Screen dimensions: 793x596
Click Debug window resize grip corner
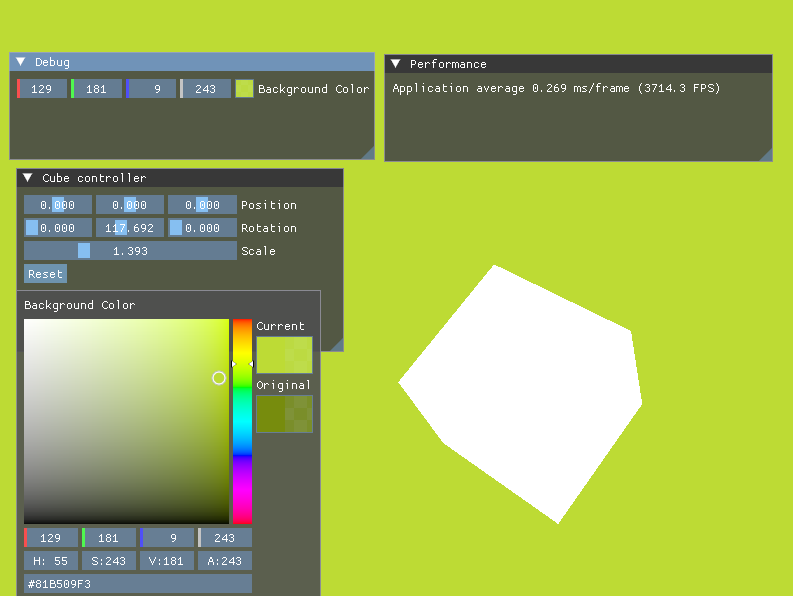pos(368,153)
